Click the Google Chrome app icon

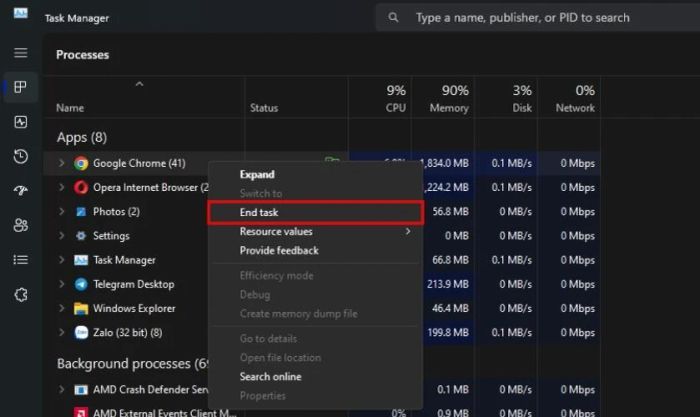click(81, 163)
